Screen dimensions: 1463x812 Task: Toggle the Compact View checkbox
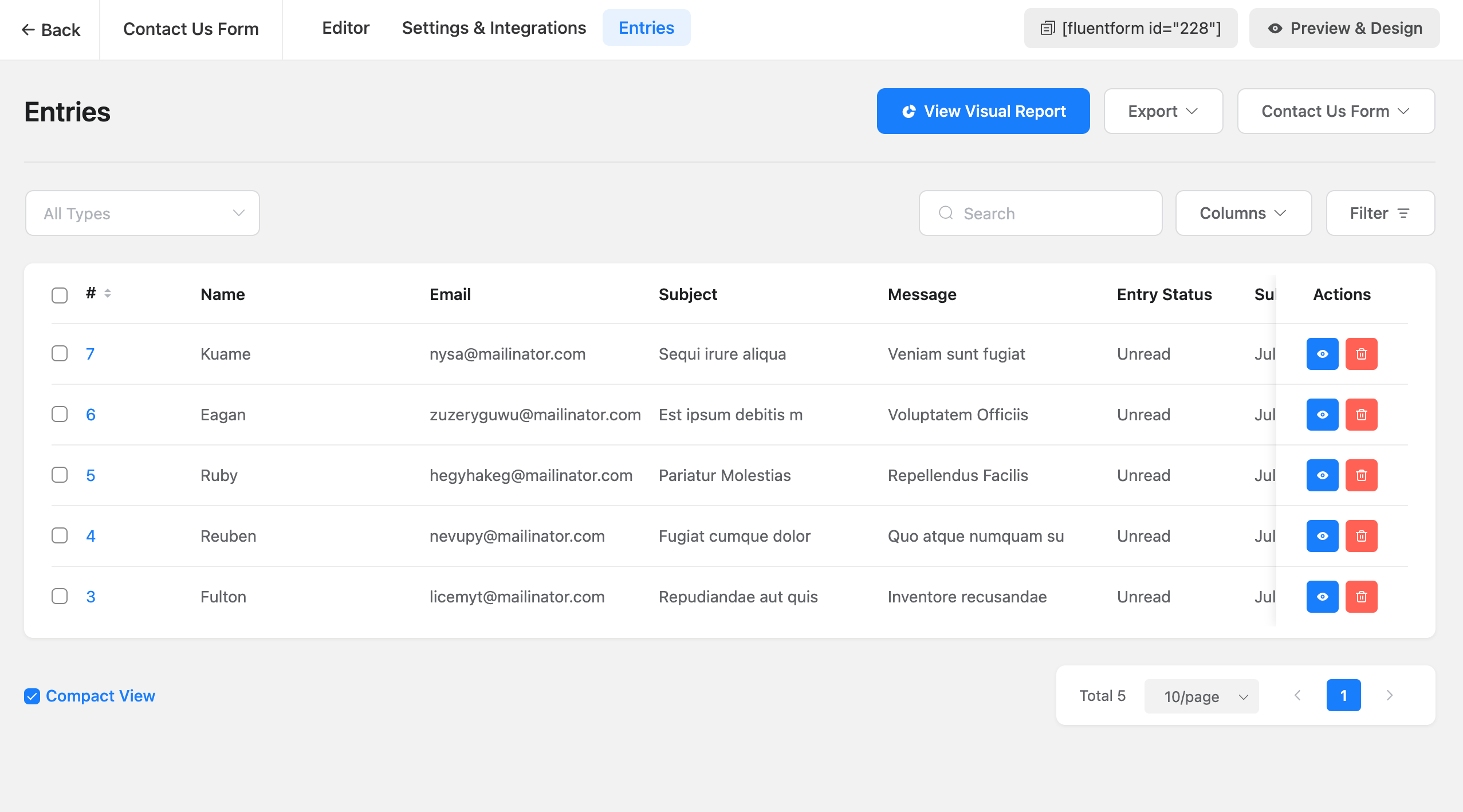32,696
